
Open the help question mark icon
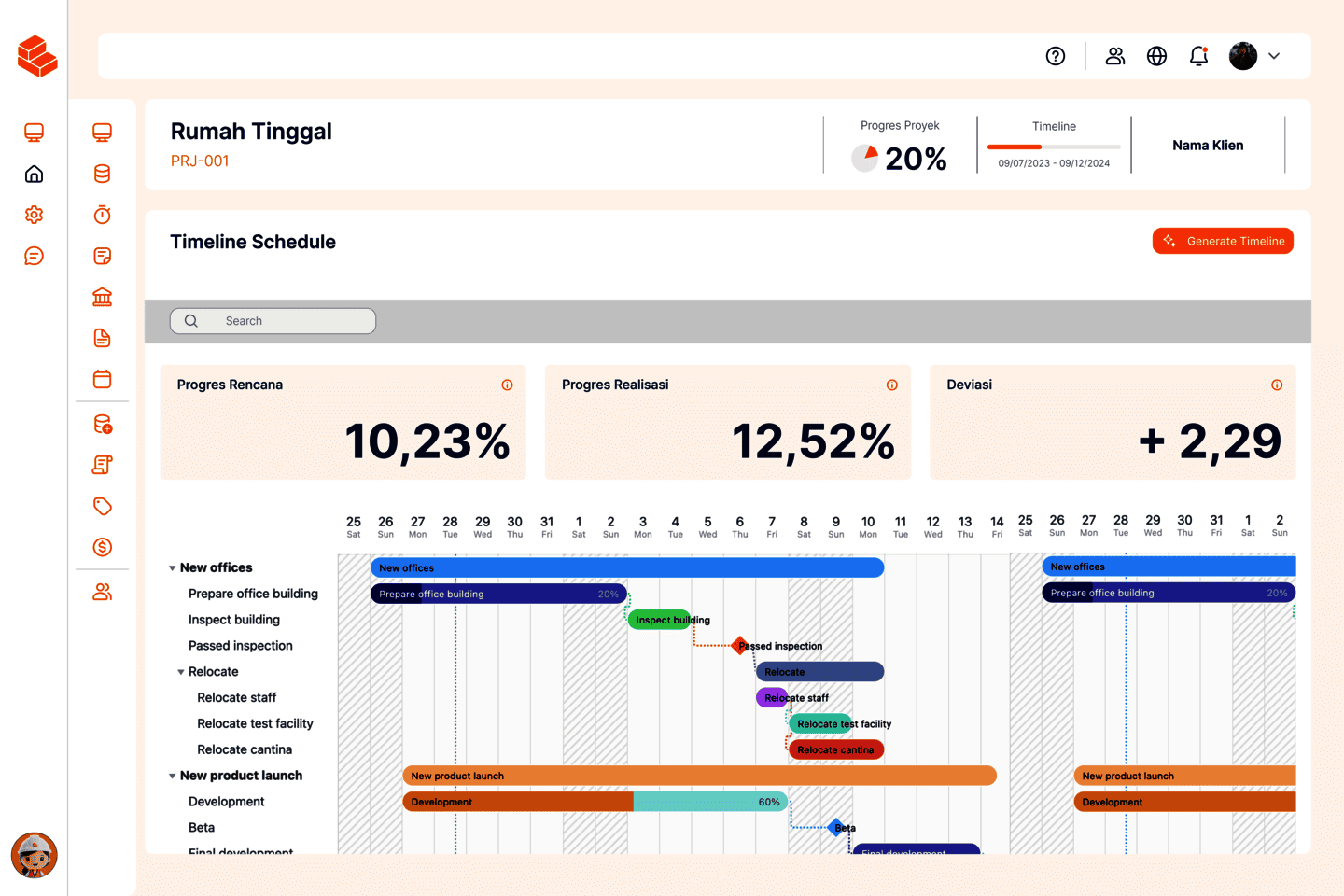click(1056, 56)
